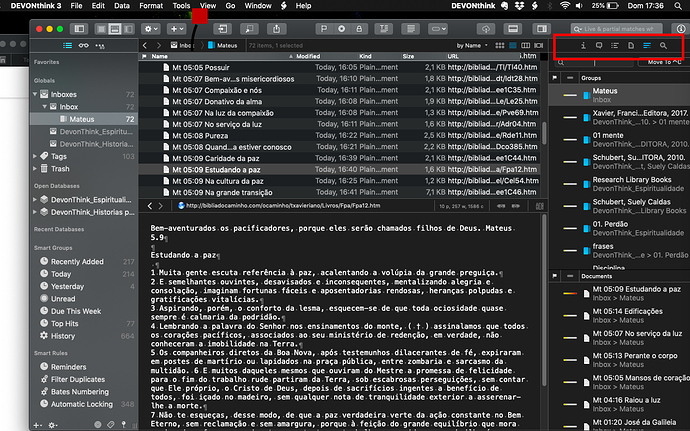This screenshot has height=431, width=690.
Task: Click the round info button beside search
Action: (x=681, y=29)
